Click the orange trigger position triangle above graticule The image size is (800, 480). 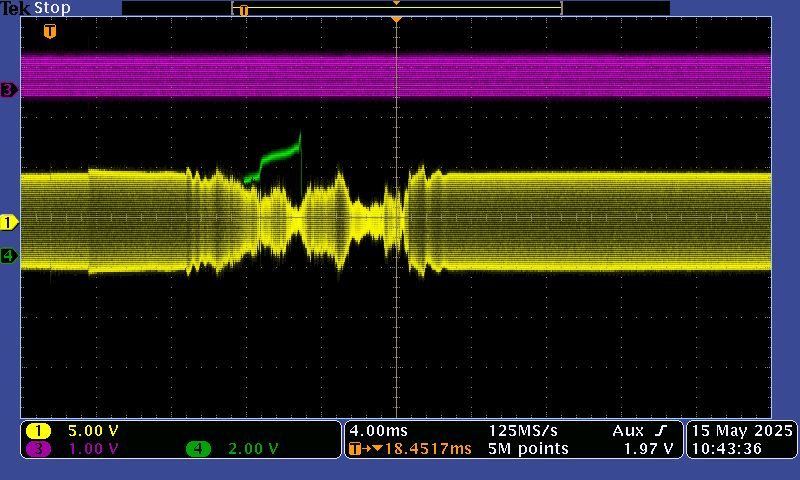pos(396,20)
